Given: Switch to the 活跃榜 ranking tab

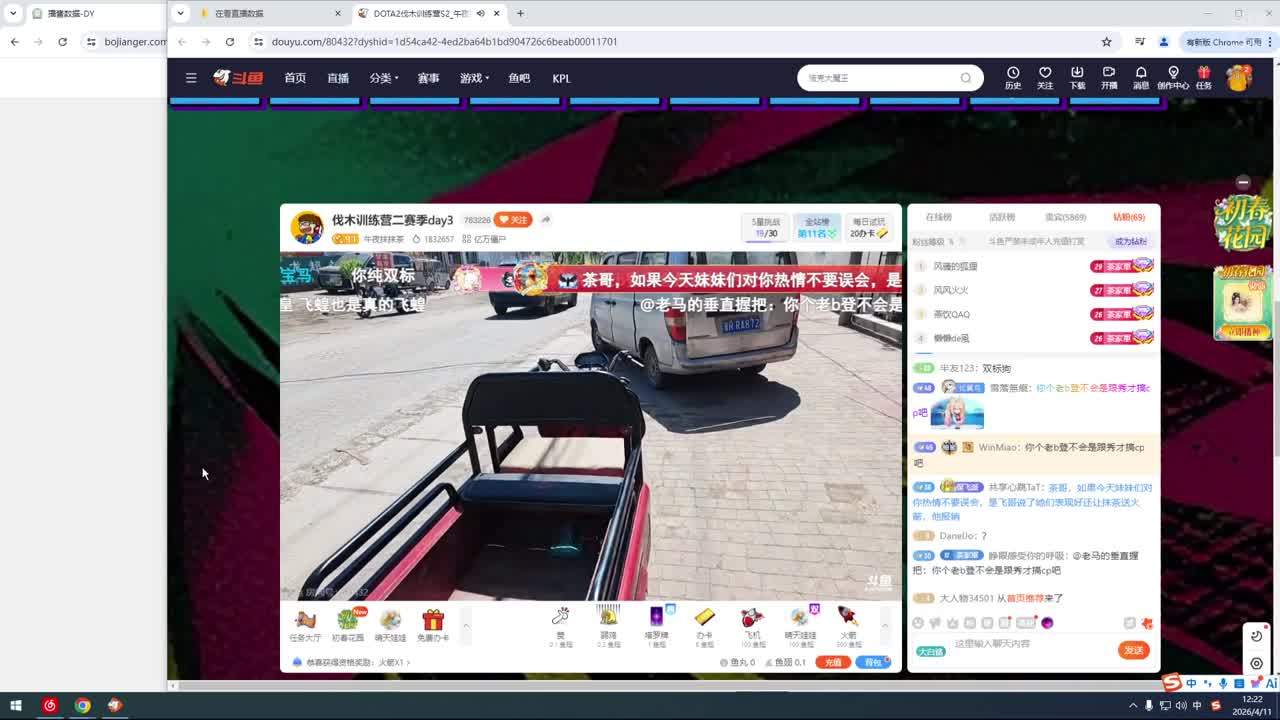Looking at the screenshot, I should tap(1002, 217).
